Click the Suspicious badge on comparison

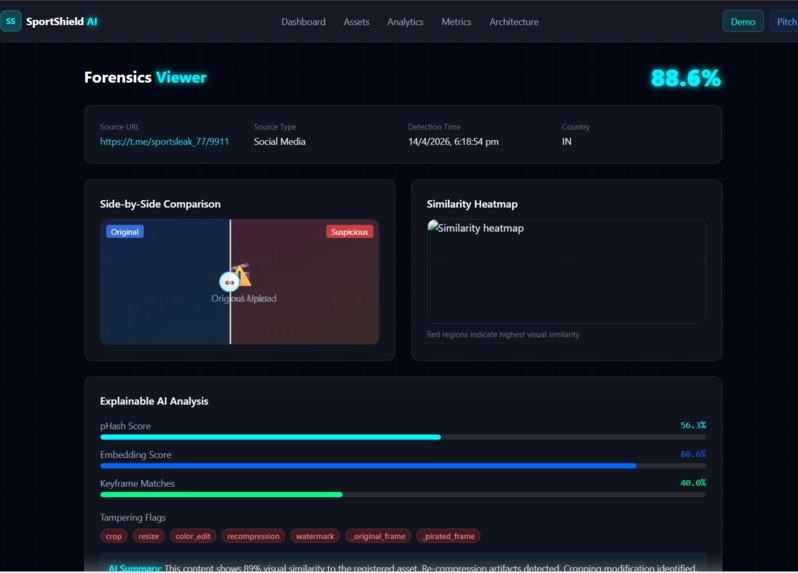point(350,232)
